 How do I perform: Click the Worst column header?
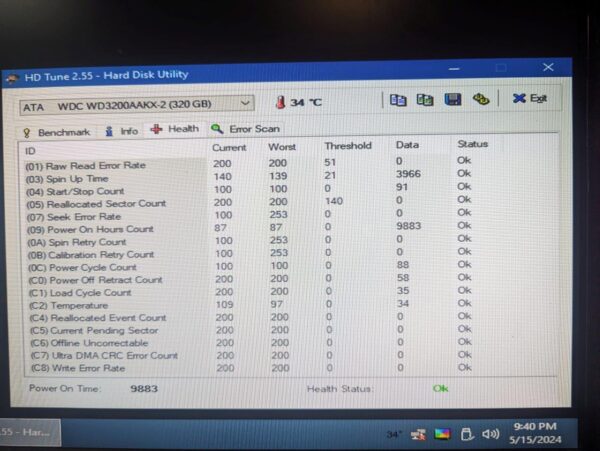[282, 147]
